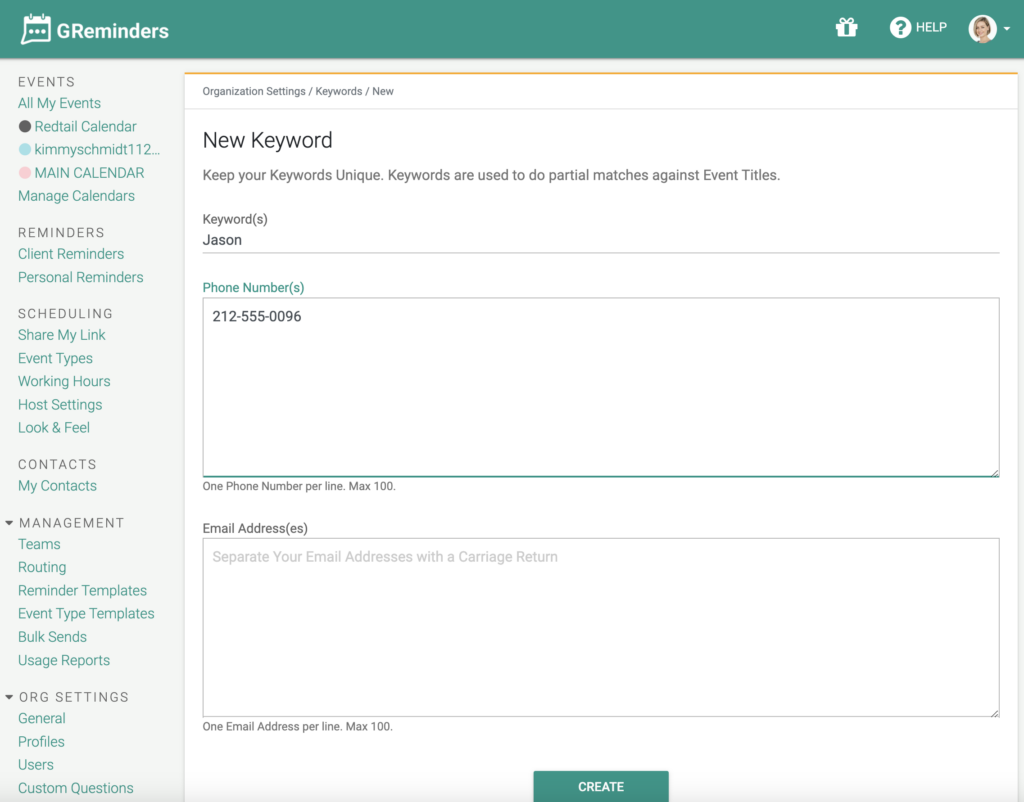The height and width of the screenshot is (802, 1024).
Task: Open Client Reminders
Action: (x=71, y=254)
